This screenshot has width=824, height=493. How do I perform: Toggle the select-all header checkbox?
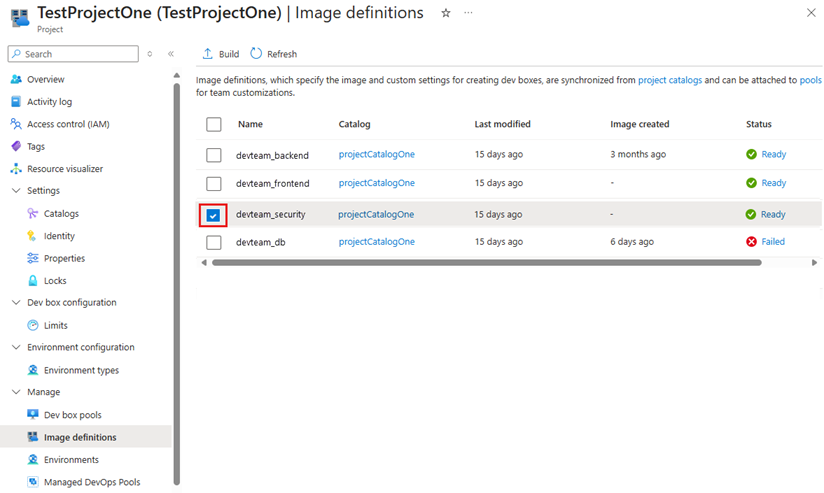coord(213,124)
